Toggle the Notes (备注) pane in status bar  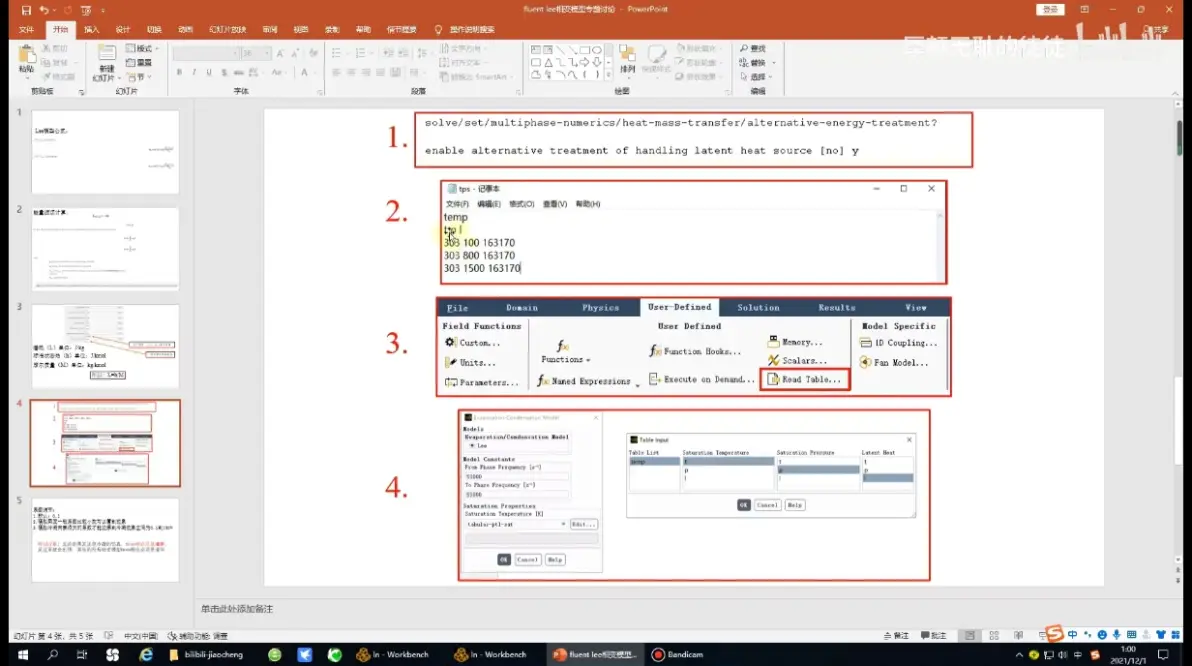tap(896, 636)
